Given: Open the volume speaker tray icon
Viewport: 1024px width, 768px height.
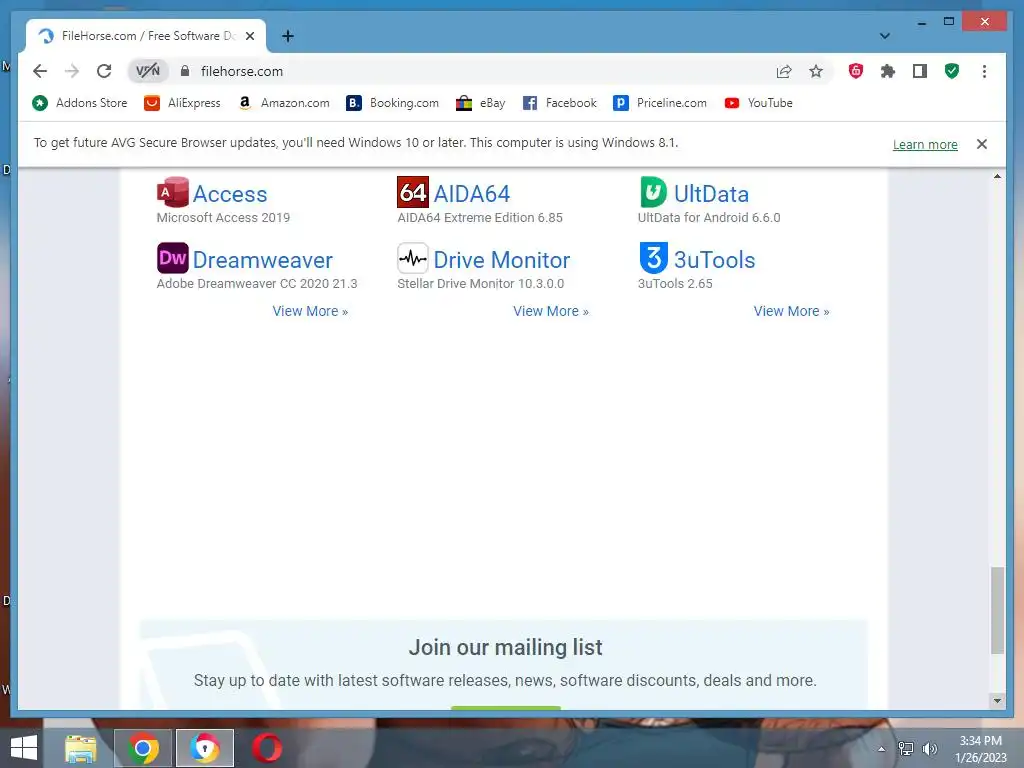Looking at the screenshot, I should (930, 748).
